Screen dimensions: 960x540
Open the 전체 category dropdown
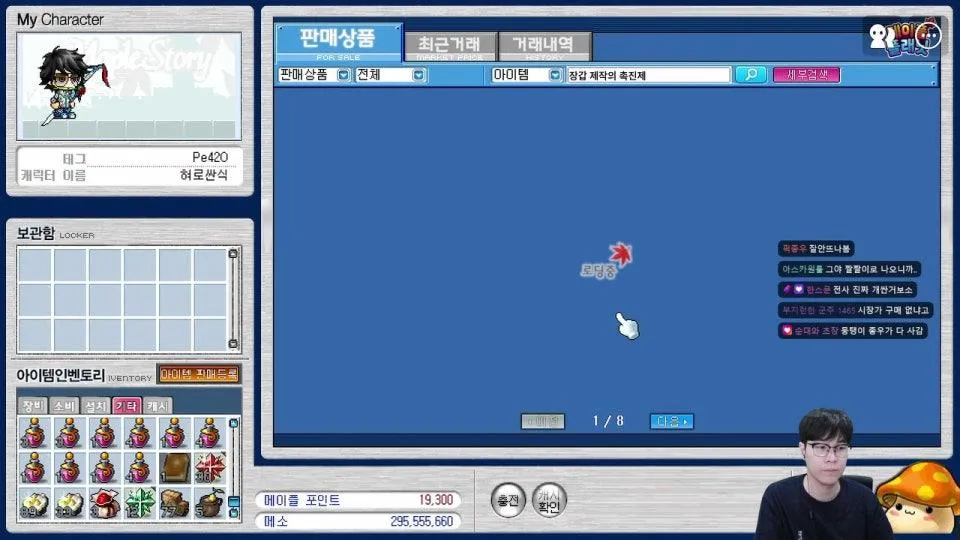point(419,75)
